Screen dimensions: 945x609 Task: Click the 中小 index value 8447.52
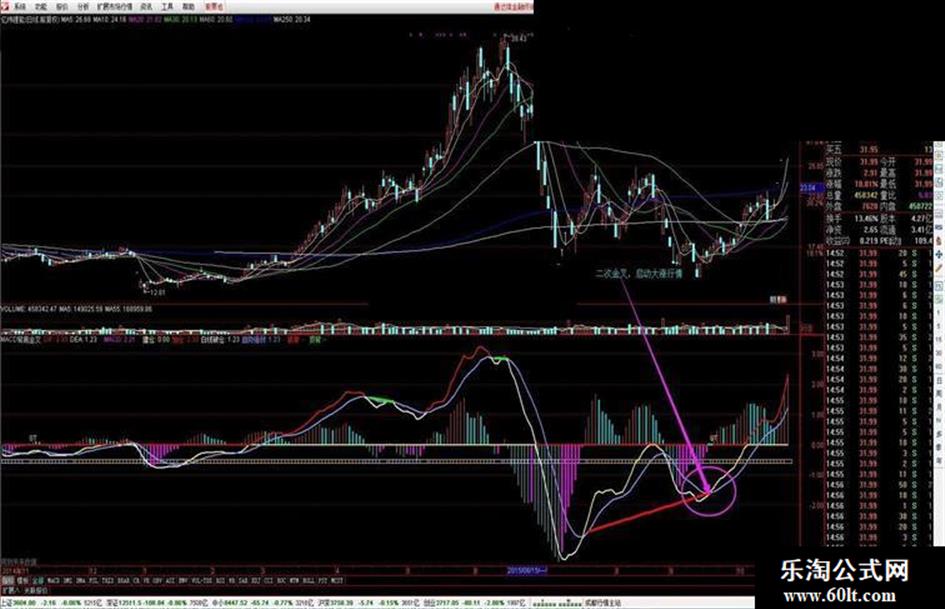(235, 602)
